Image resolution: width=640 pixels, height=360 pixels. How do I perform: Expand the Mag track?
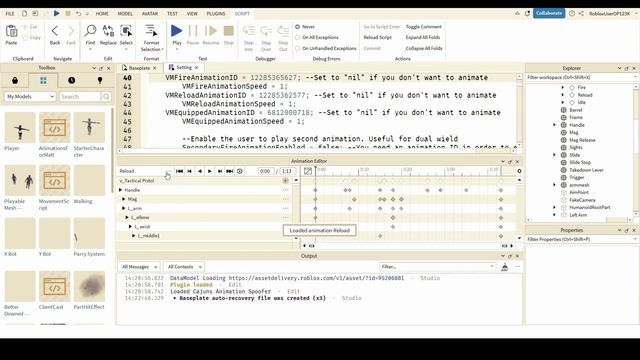pos(124,199)
